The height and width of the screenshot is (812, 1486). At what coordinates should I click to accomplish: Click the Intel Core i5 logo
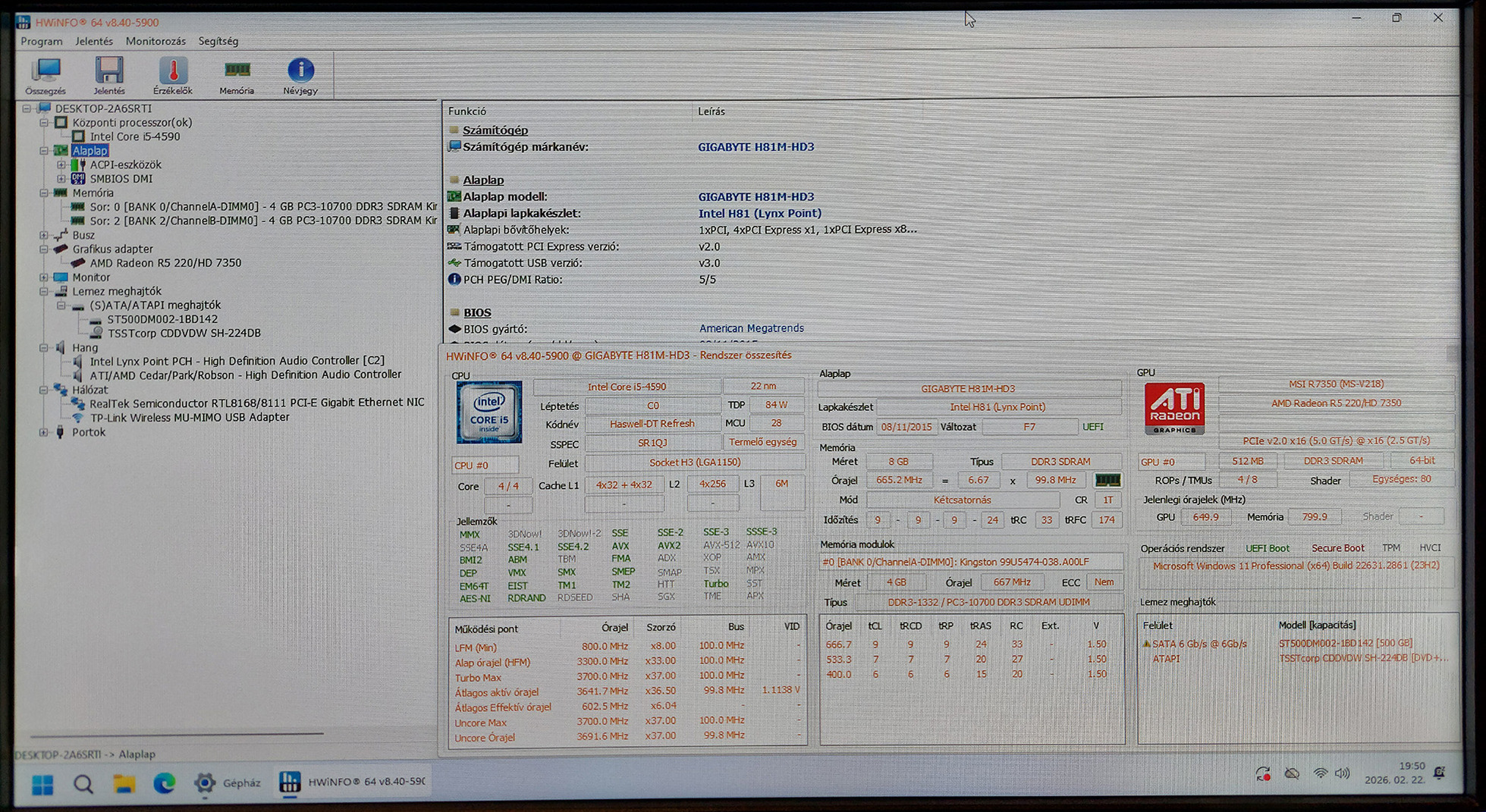point(489,412)
